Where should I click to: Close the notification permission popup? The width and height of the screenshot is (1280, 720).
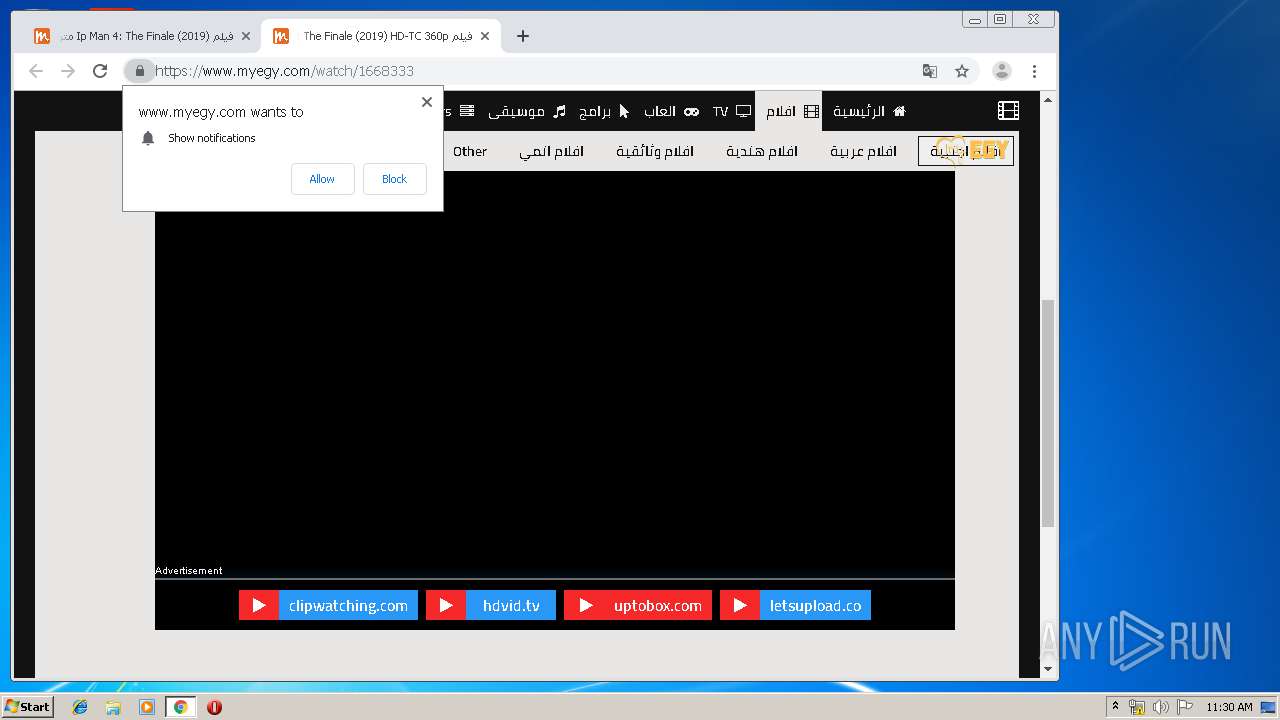[427, 102]
